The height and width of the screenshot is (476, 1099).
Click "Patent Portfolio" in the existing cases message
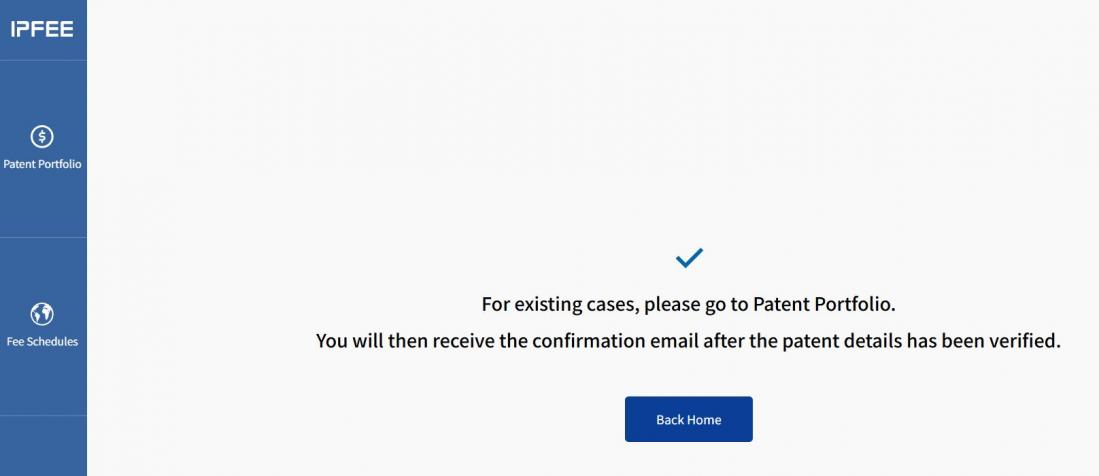823,304
